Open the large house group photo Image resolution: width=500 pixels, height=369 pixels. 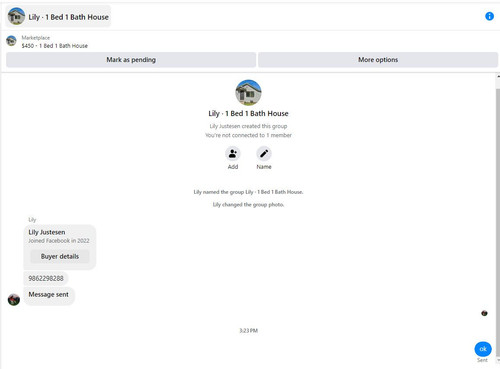248,92
